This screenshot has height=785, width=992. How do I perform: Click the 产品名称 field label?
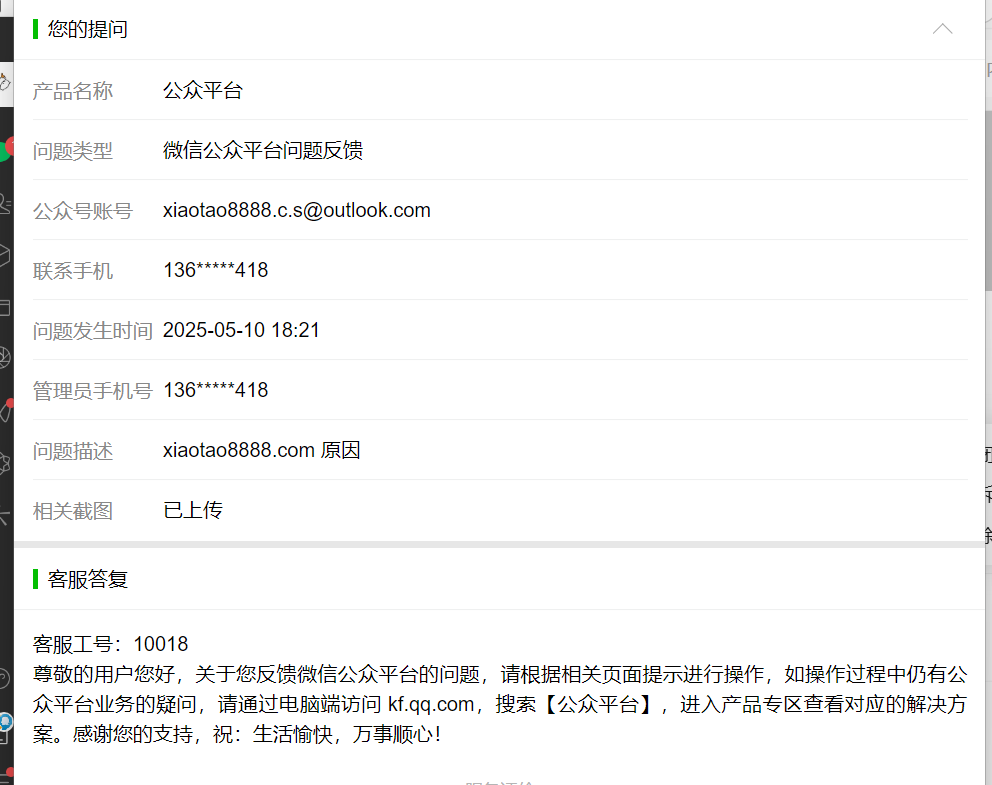[x=73, y=91]
